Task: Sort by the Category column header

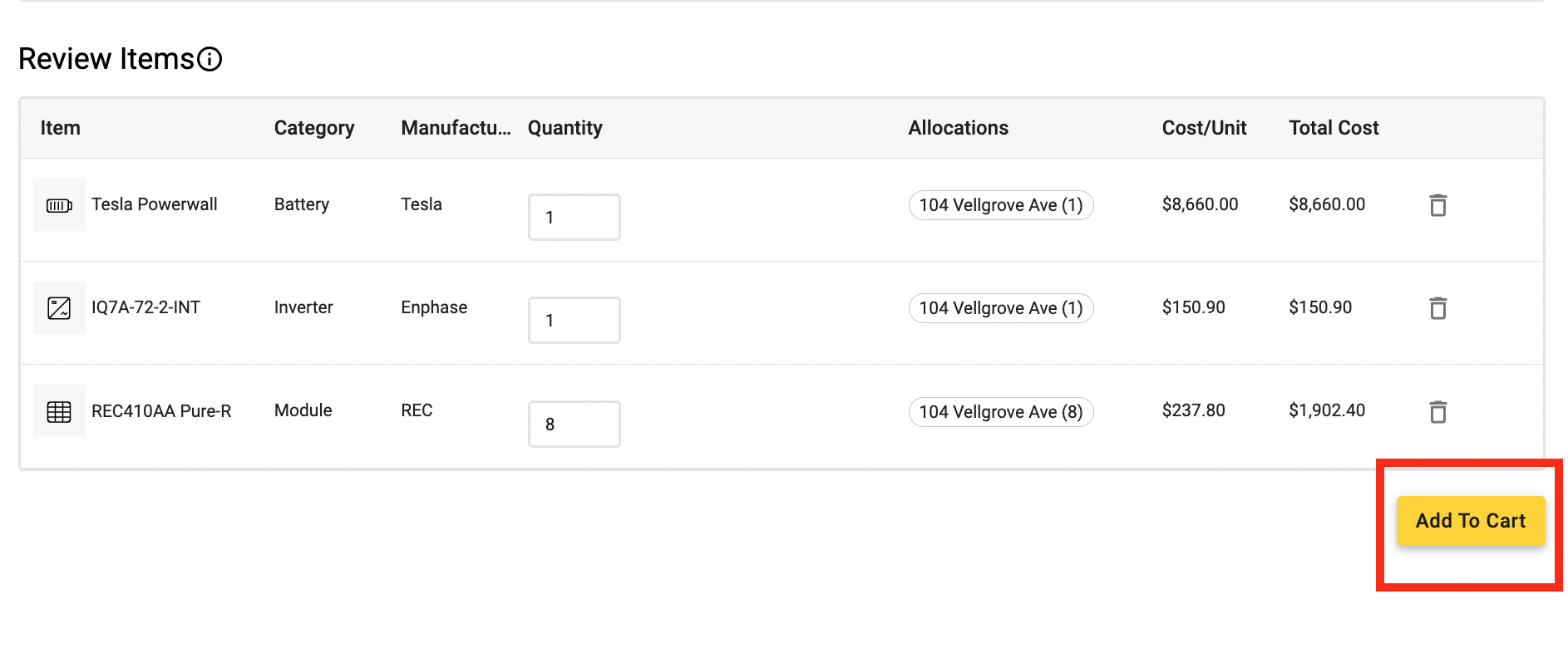Action: [314, 128]
